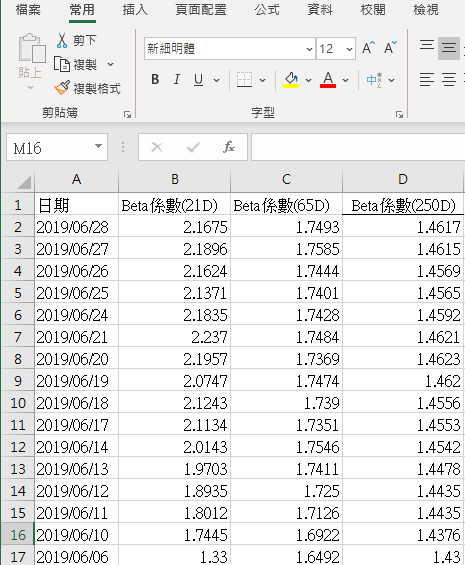Open the 公式 ribbon tab
Screen dimensions: 465x565
(267, 10)
